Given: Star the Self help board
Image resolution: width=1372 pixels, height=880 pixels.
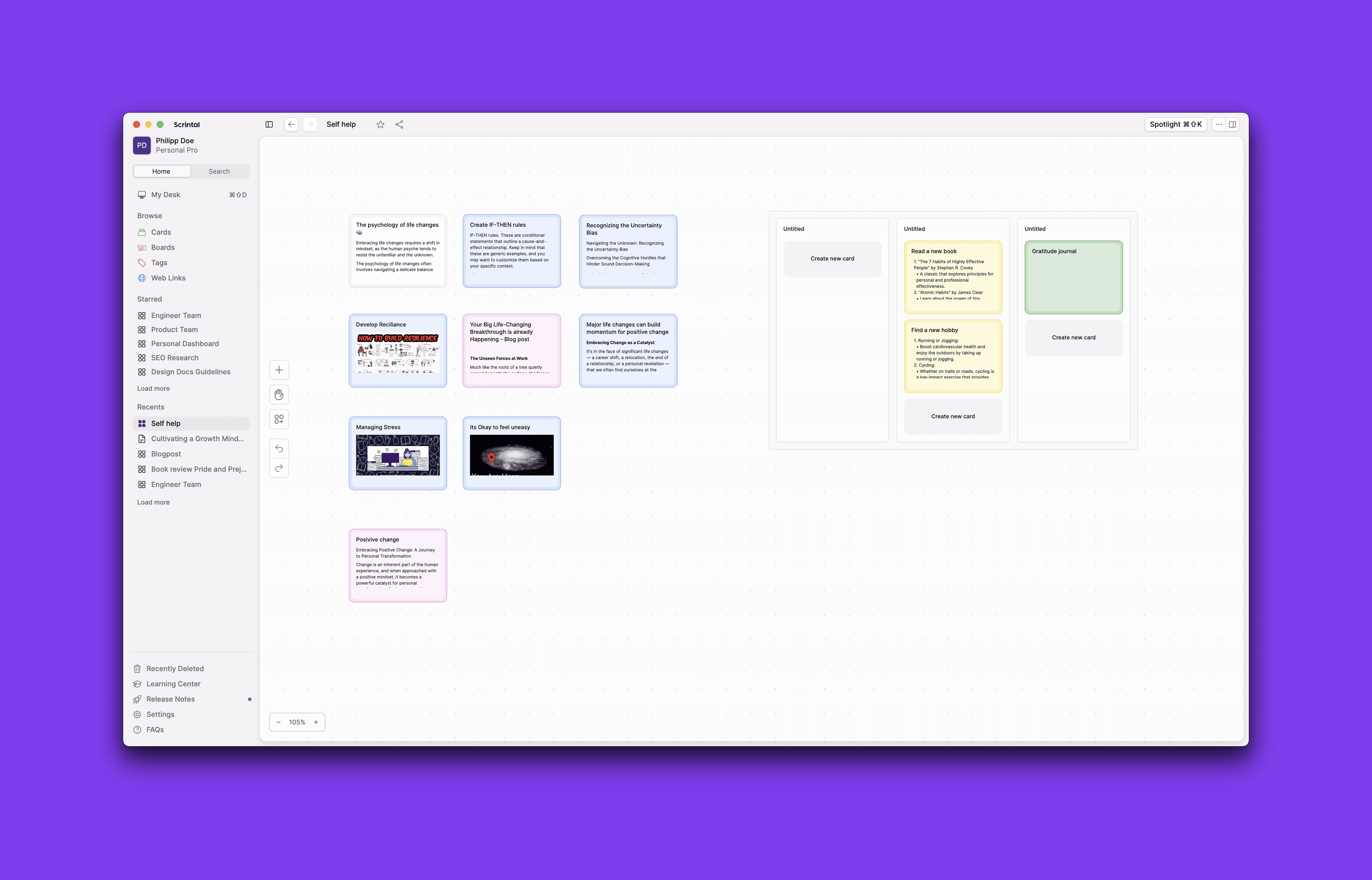Looking at the screenshot, I should [381, 125].
